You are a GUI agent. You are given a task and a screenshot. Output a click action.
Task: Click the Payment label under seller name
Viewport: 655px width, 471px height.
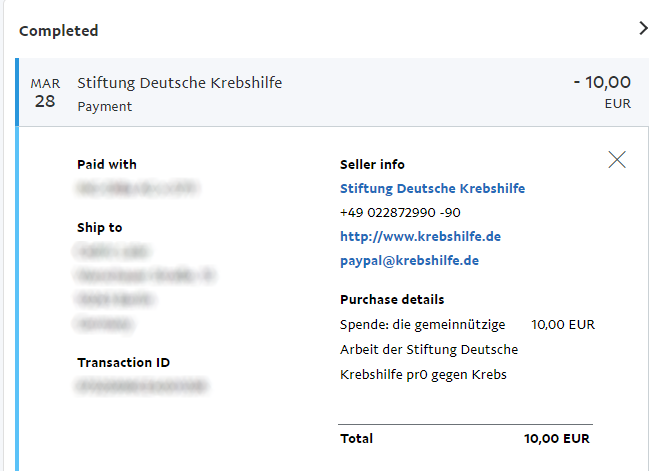coord(104,106)
